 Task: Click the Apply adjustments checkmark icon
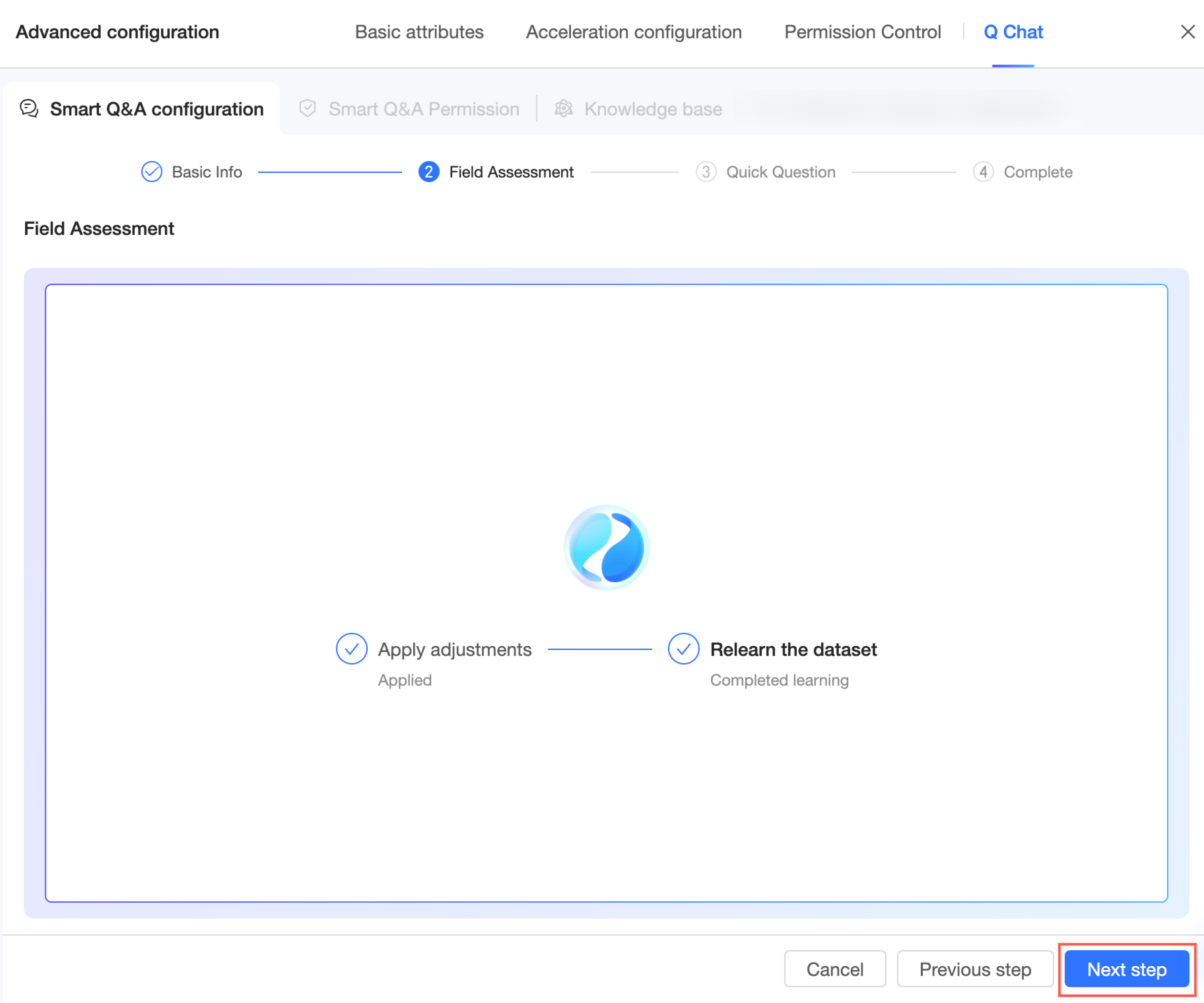351,649
